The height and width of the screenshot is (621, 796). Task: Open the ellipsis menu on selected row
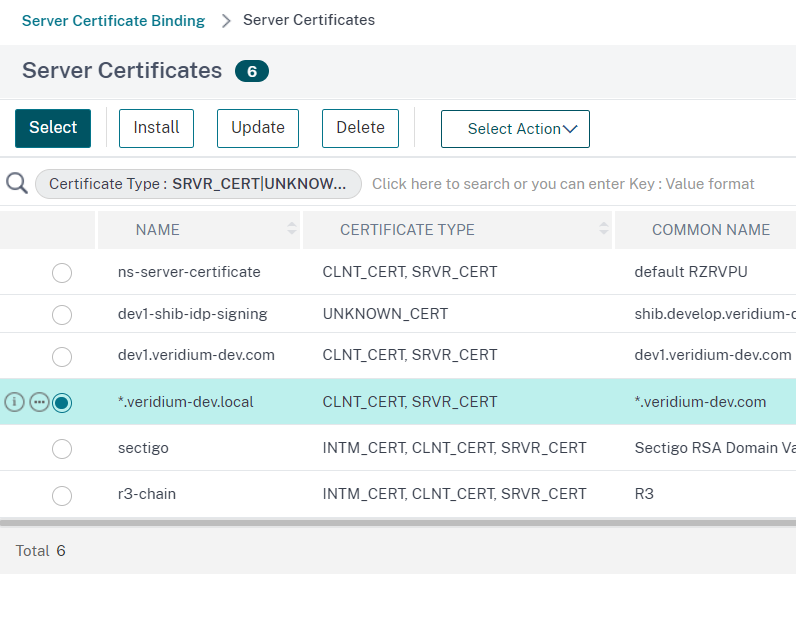(x=39, y=402)
